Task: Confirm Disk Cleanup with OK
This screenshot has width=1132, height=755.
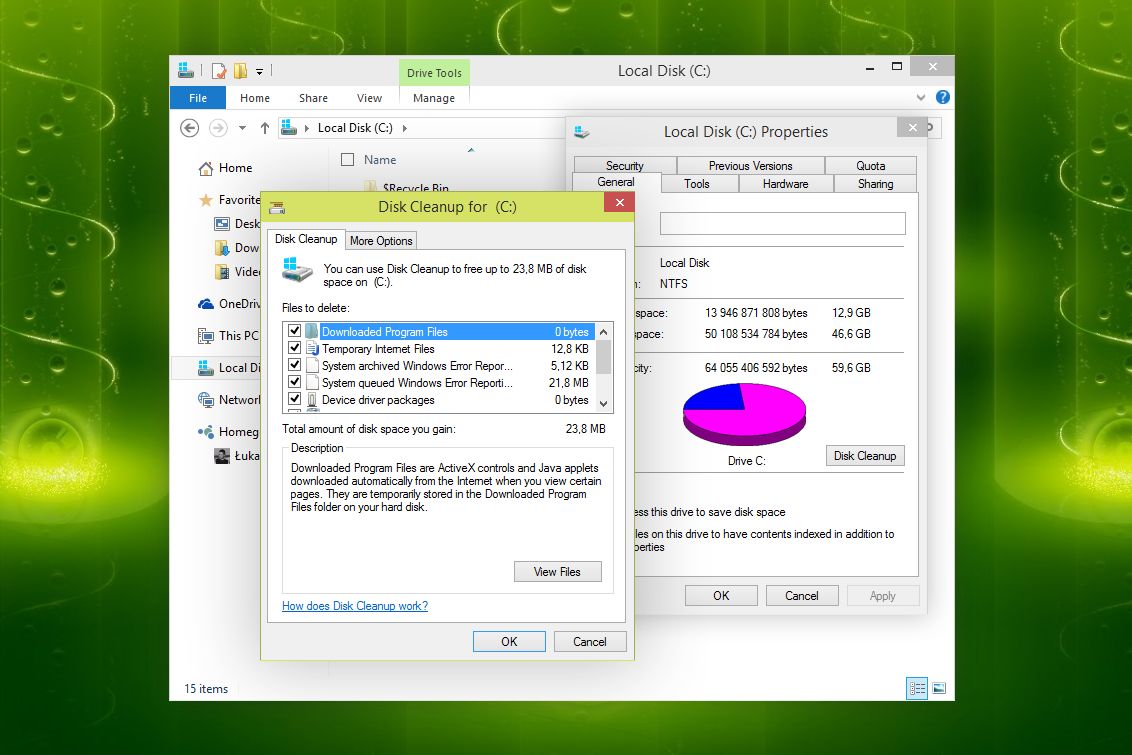Action: point(509,642)
